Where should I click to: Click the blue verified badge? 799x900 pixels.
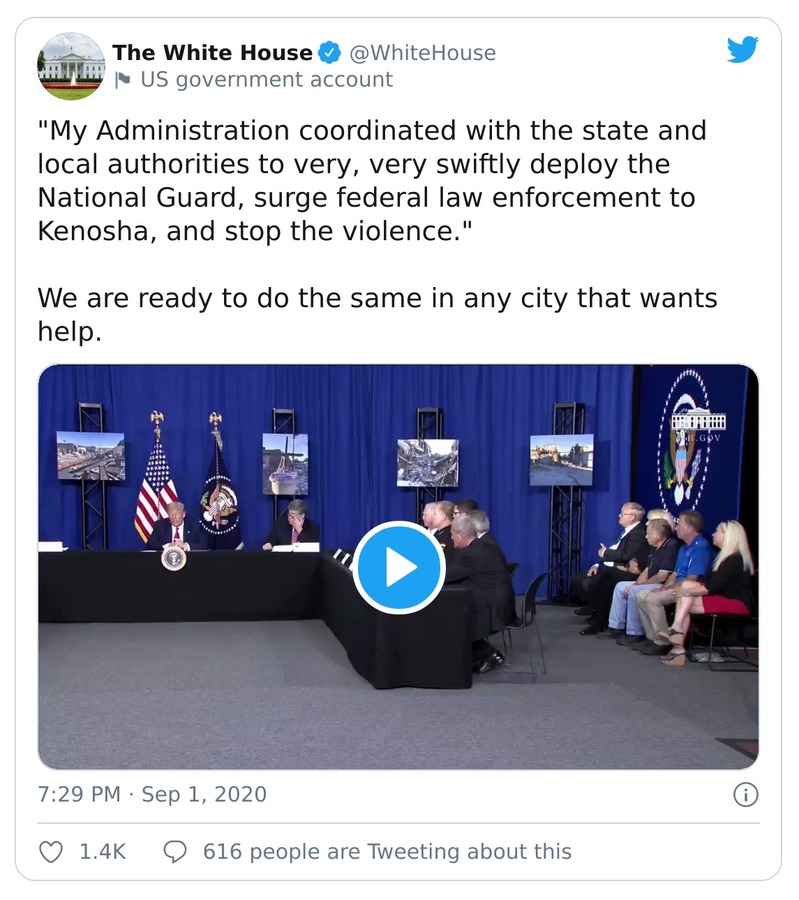click(330, 52)
